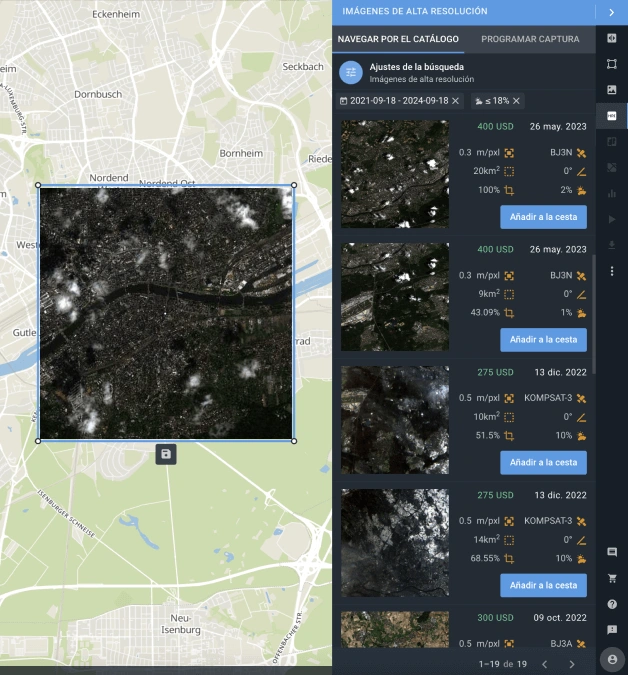Screen dimensions: 628x675
Task: Click crop coverage icon beside 43.09%
Action: pos(509,313)
